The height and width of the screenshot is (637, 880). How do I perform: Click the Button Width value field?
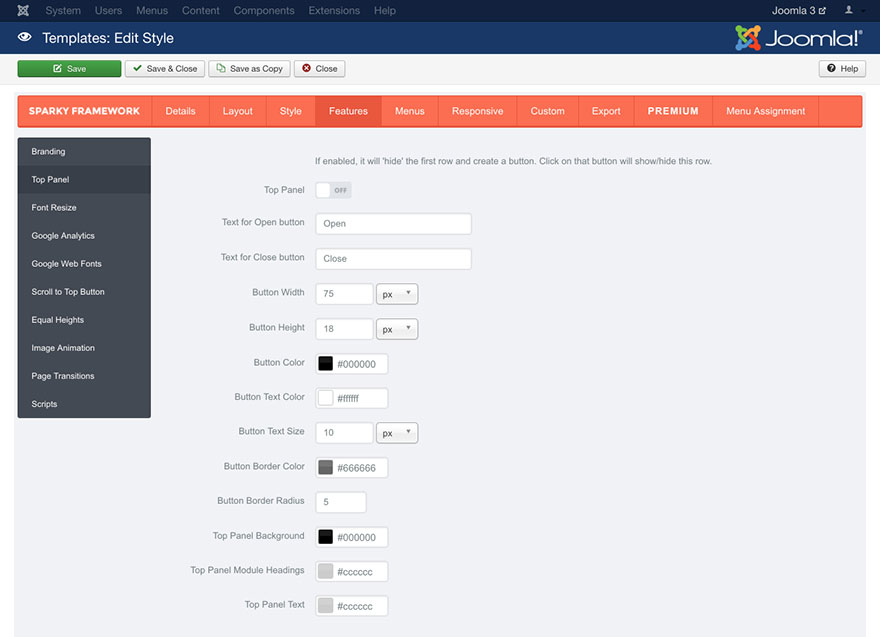click(345, 294)
